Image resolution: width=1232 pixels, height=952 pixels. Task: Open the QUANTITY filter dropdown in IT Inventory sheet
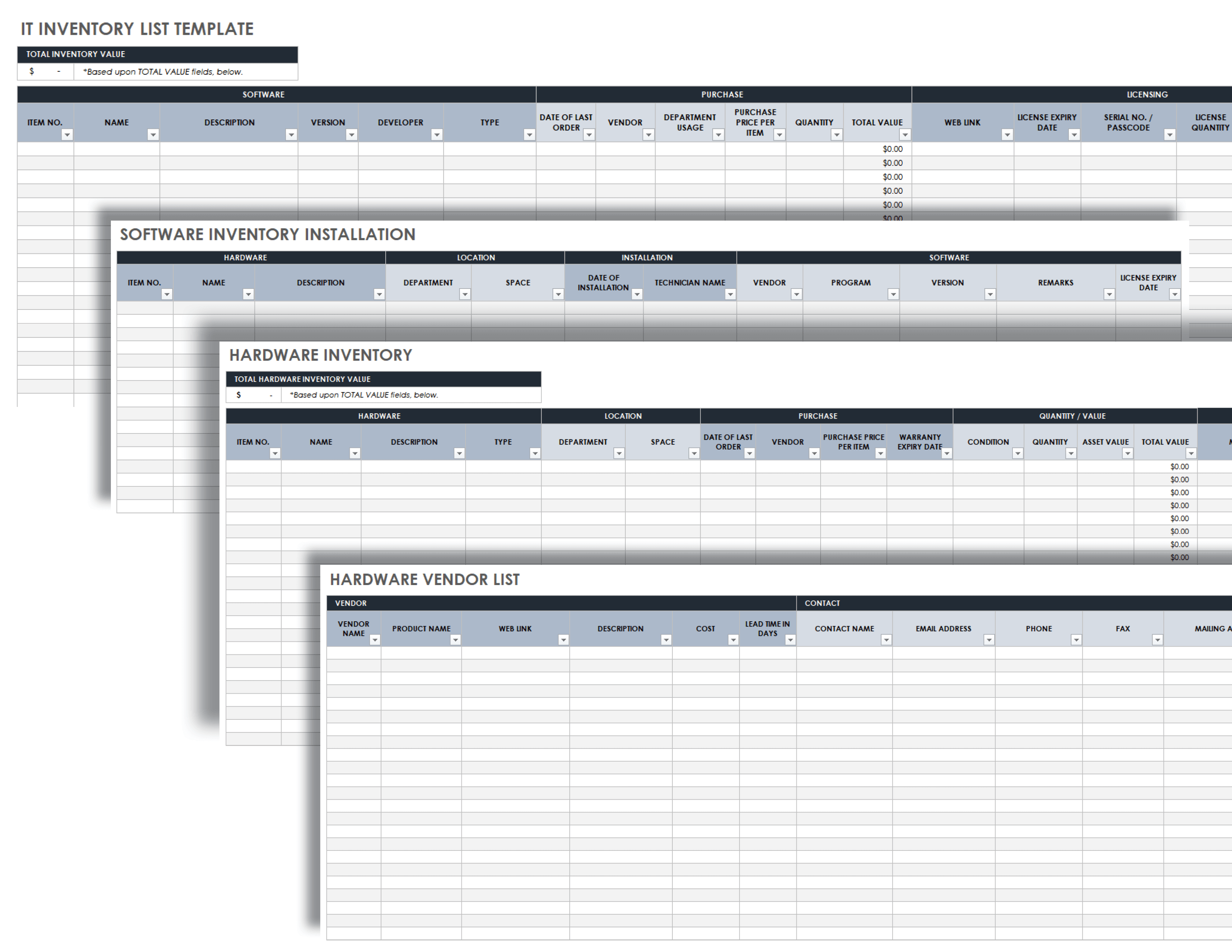pyautogui.click(x=837, y=135)
